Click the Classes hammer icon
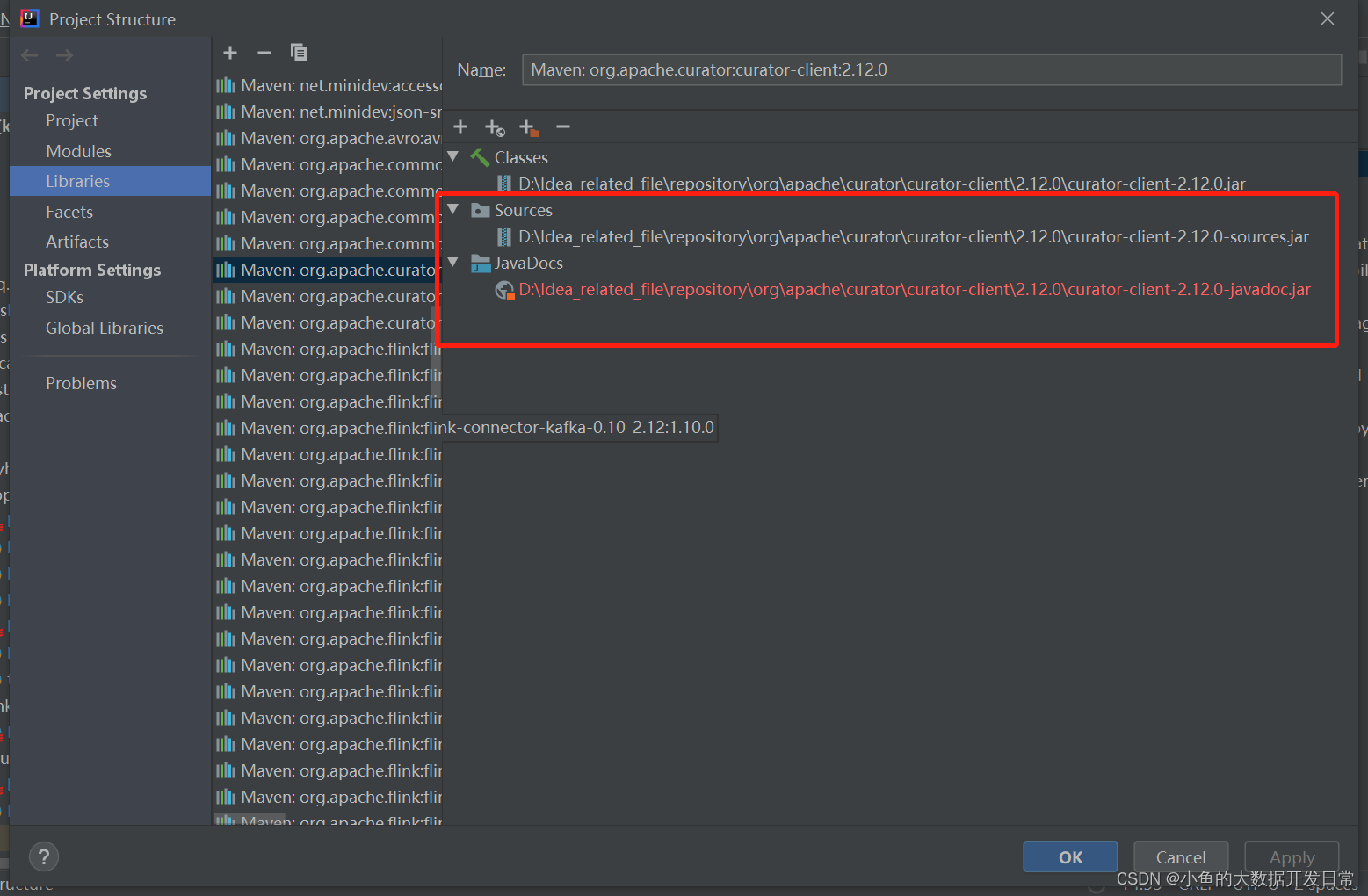Screen dimensions: 1368x896 [x=480, y=158]
